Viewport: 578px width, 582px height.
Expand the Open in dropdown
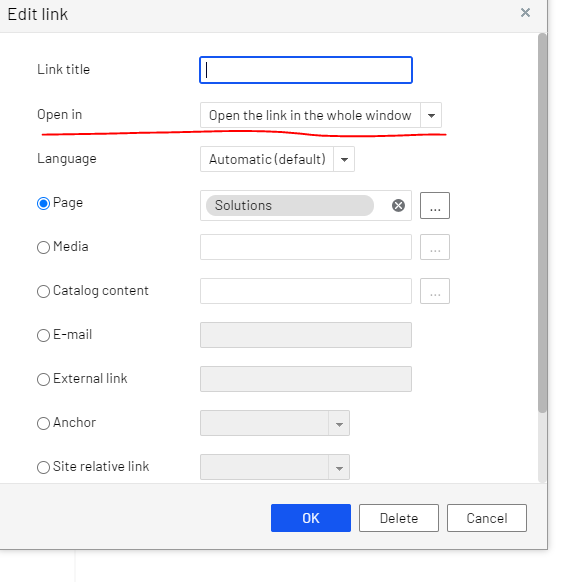(x=431, y=115)
